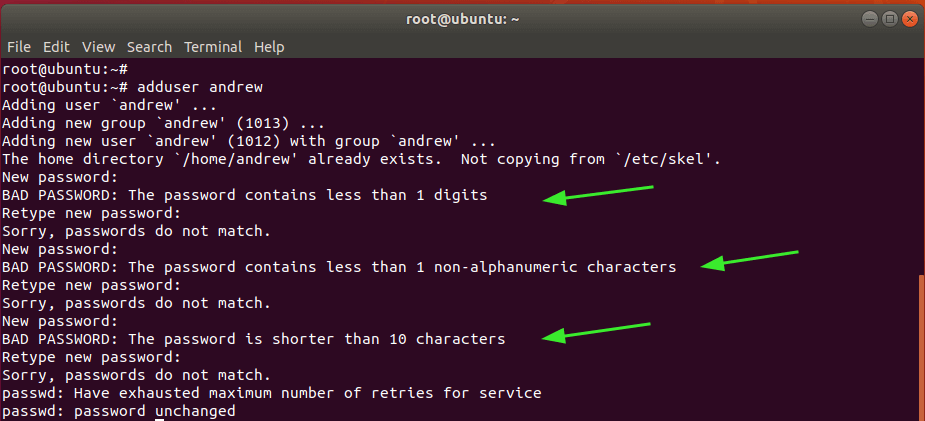Click the "Have exhausted maximum number" line
The width and height of the screenshot is (925, 421).
271,393
